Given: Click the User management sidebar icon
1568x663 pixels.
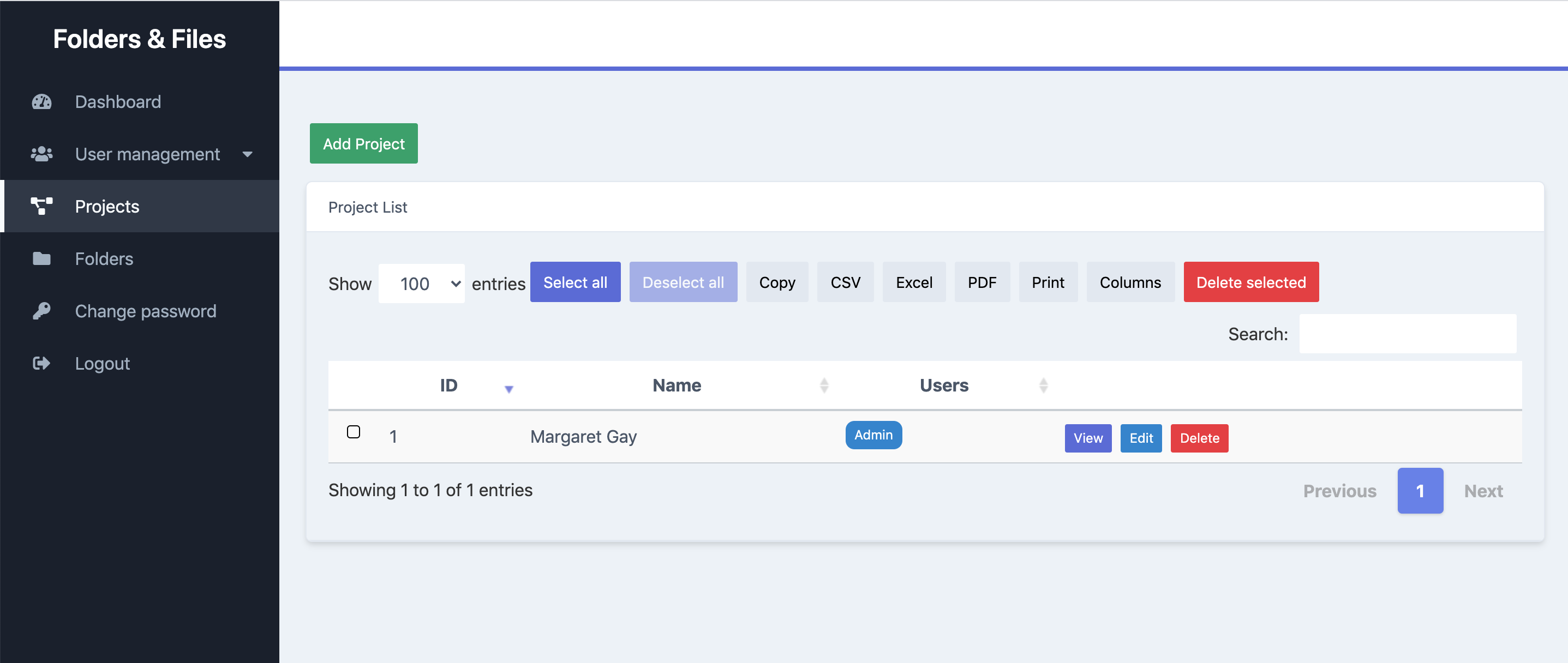Looking at the screenshot, I should (42, 154).
